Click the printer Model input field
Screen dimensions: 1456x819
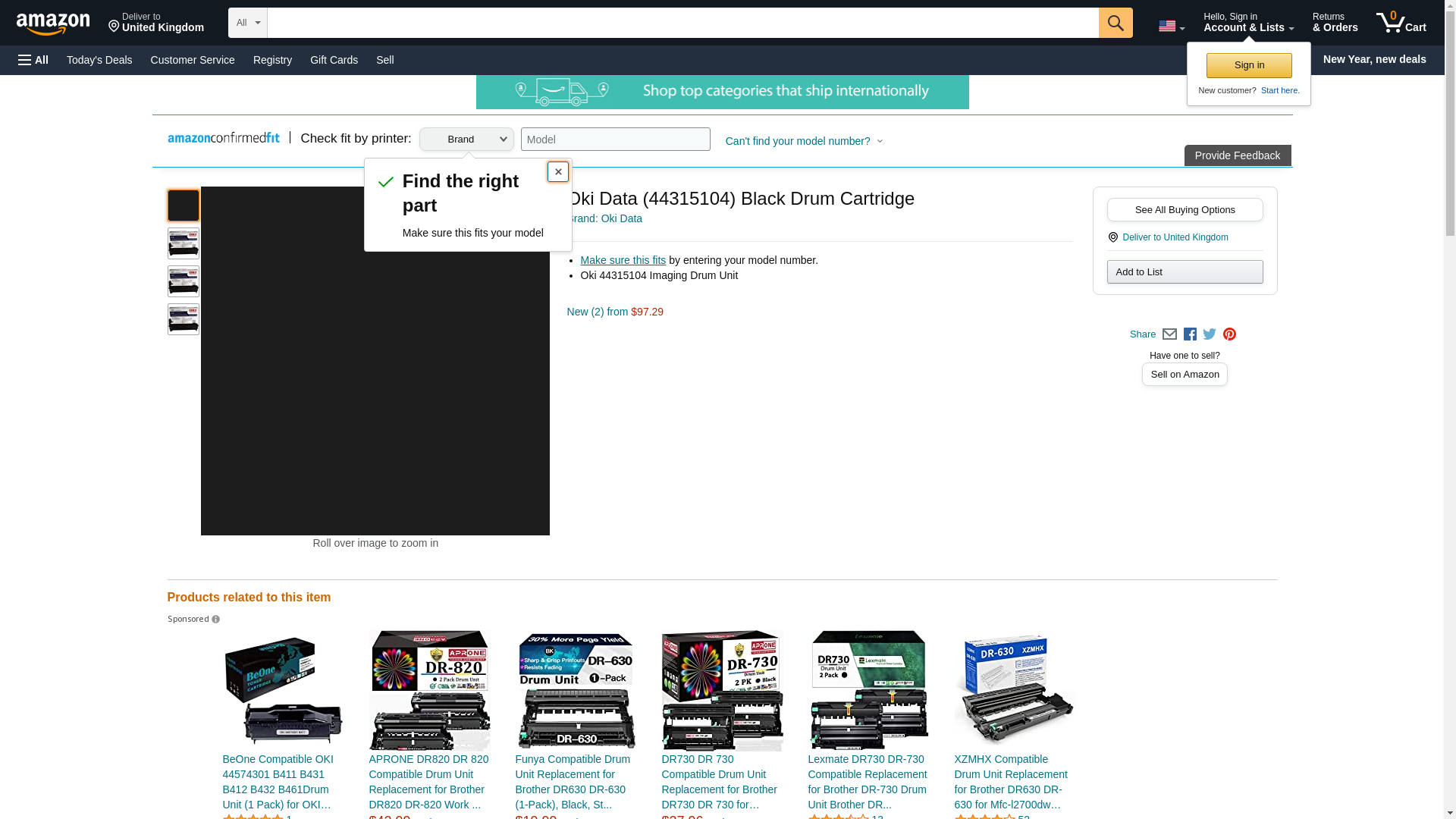615,140
